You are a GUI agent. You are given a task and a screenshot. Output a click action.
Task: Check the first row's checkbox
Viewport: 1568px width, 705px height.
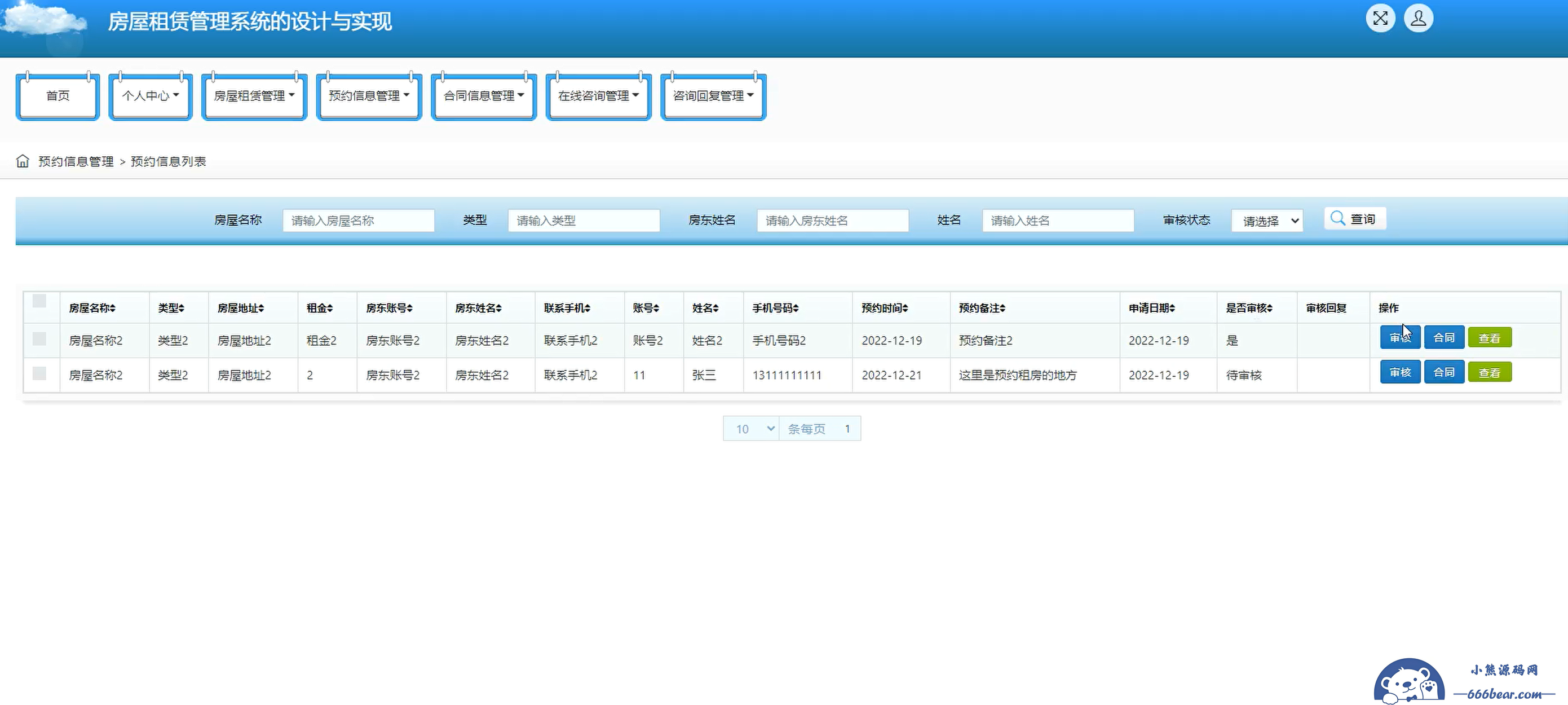point(39,338)
